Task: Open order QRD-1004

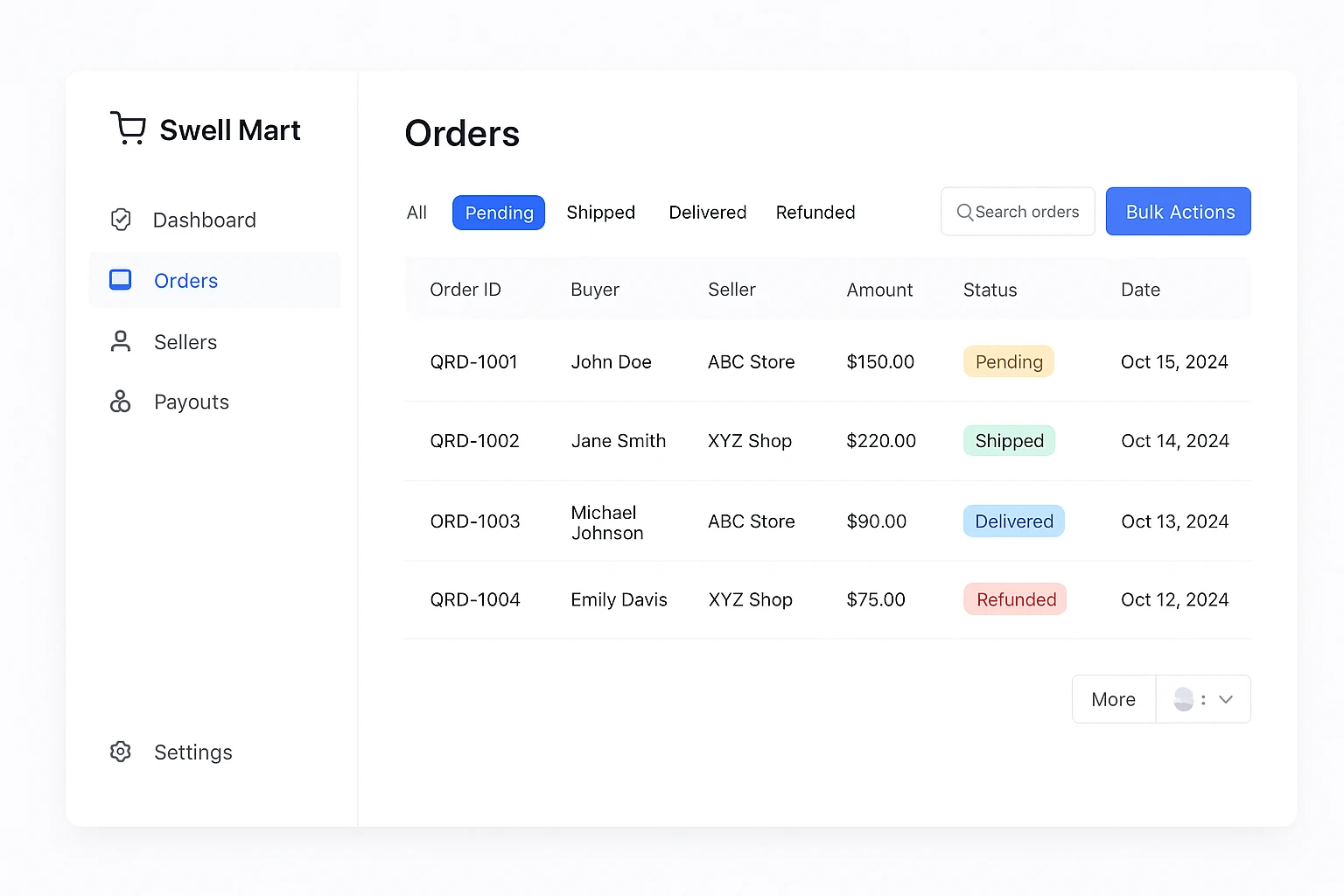Action: pos(475,600)
